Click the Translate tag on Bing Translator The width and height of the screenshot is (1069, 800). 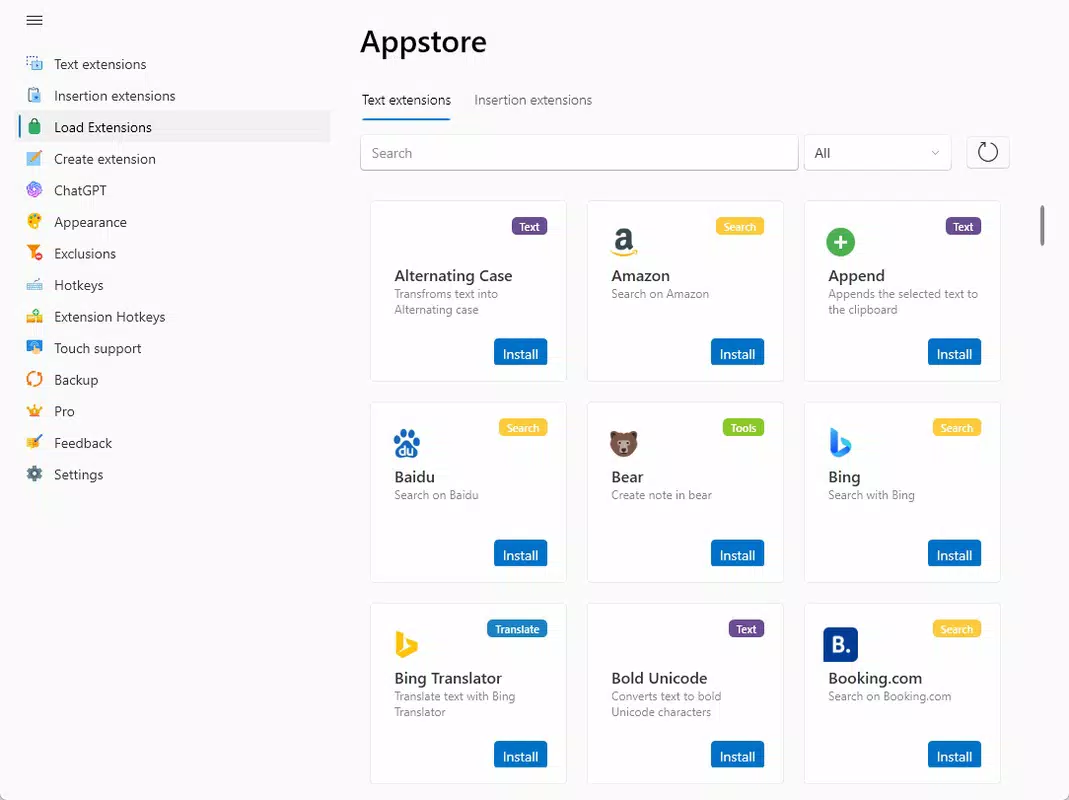click(x=517, y=629)
